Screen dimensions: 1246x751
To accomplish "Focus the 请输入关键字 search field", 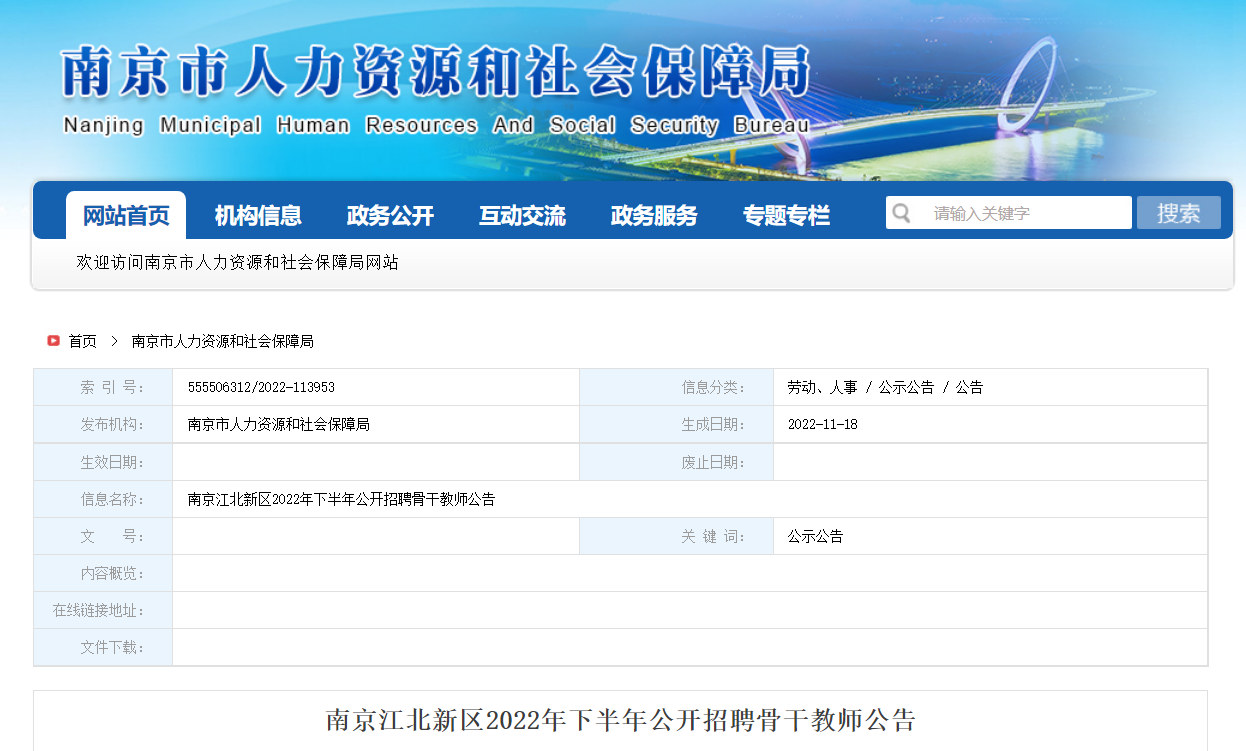I will coord(1025,213).
